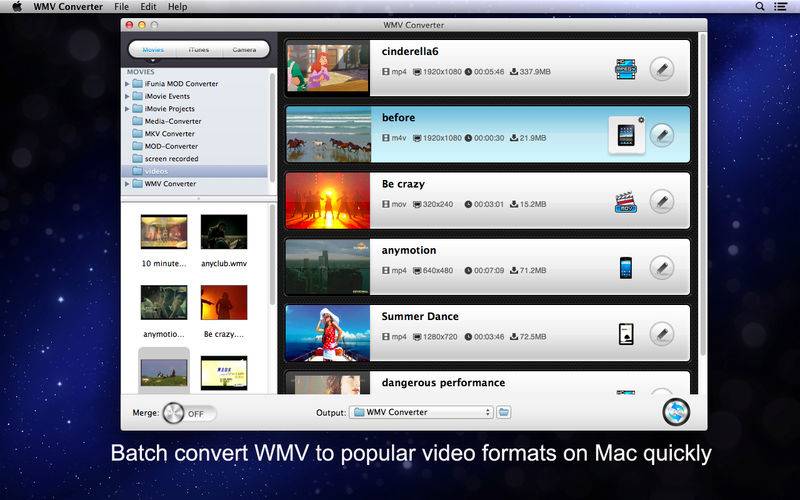800x500 pixels.
Task: Open the File menu
Action: click(121, 7)
